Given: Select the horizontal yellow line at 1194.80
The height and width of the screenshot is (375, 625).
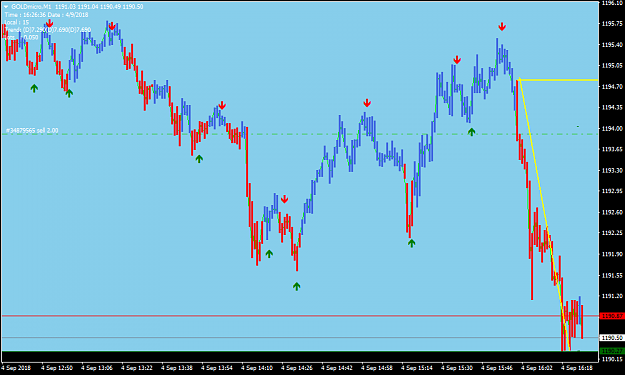Looking at the screenshot, I should 558,80.
